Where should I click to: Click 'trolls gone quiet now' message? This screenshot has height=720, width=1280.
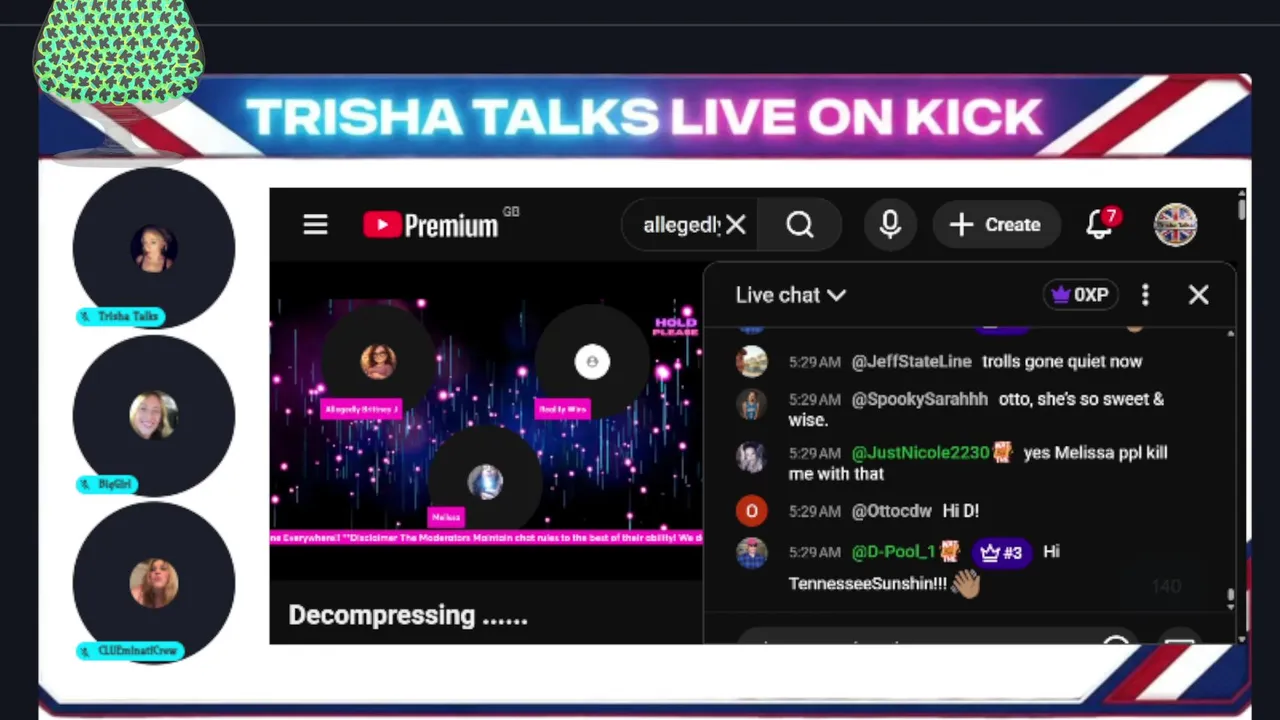1062,362
